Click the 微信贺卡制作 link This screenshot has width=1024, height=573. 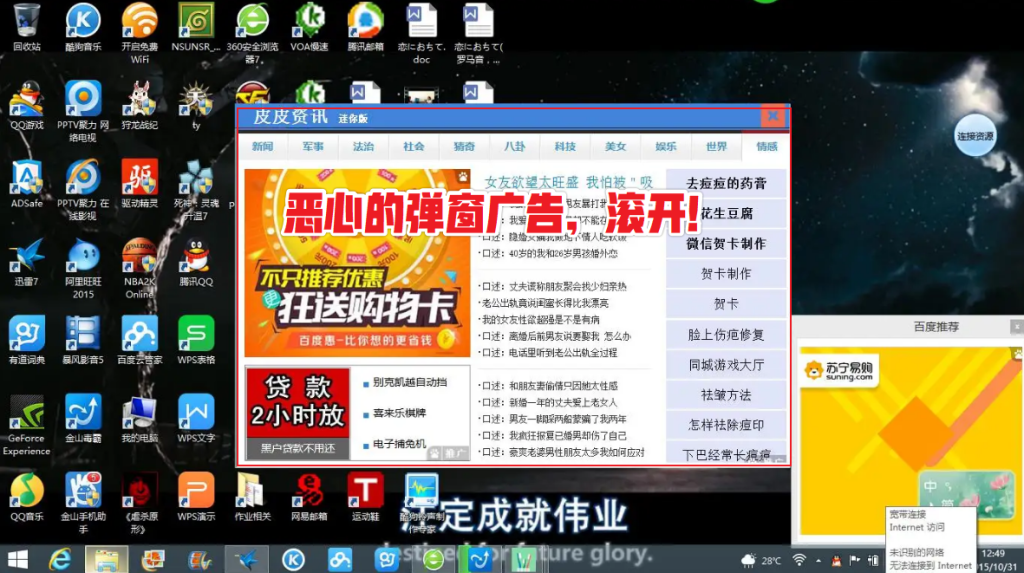pos(726,244)
